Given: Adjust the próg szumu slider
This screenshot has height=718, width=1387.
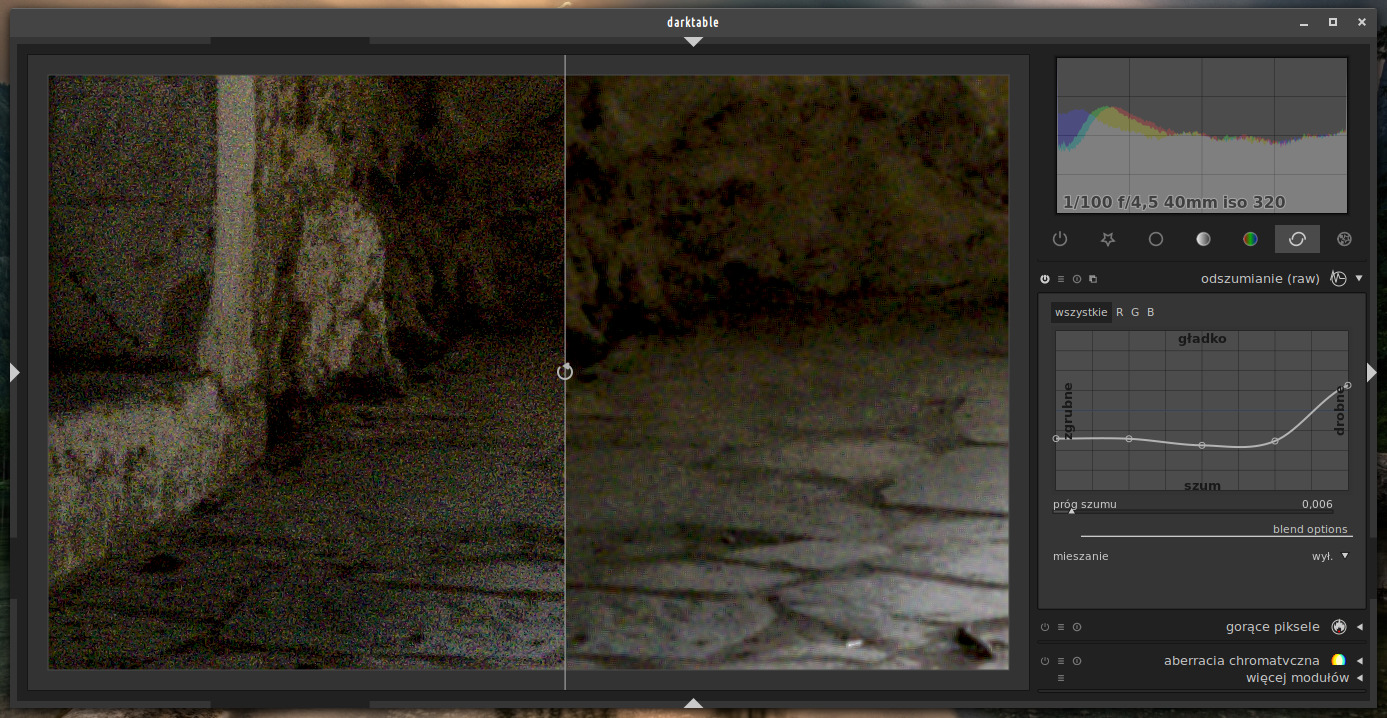Looking at the screenshot, I should pos(1193,510).
